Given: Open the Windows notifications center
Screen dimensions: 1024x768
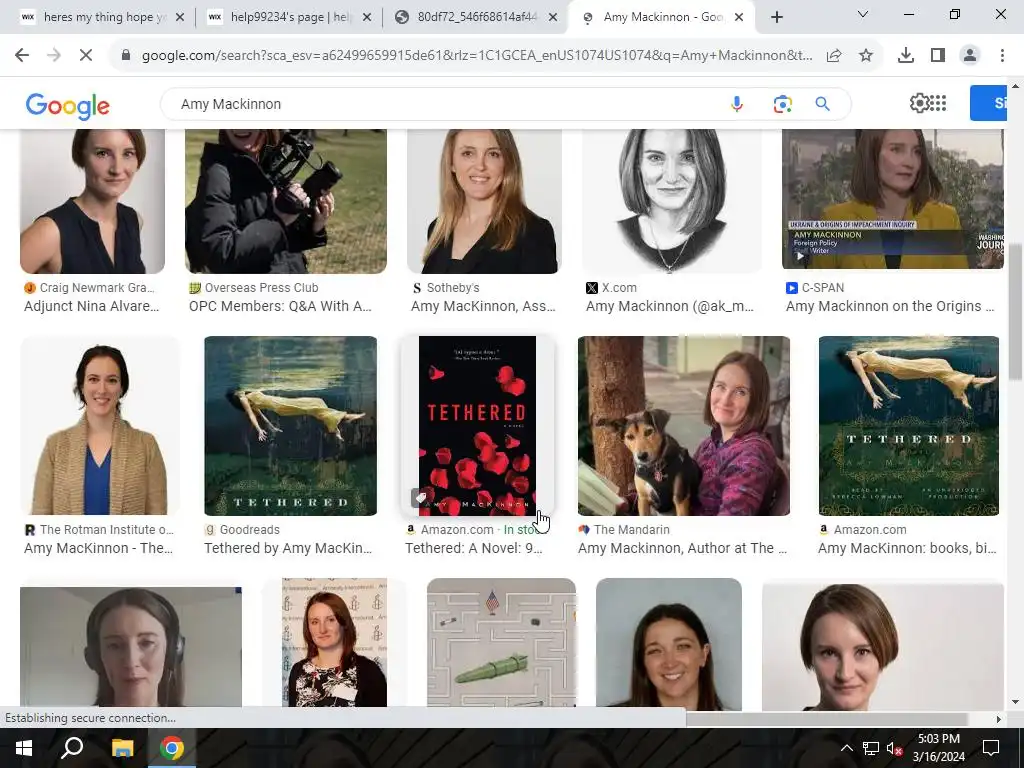Looking at the screenshot, I should (x=991, y=748).
